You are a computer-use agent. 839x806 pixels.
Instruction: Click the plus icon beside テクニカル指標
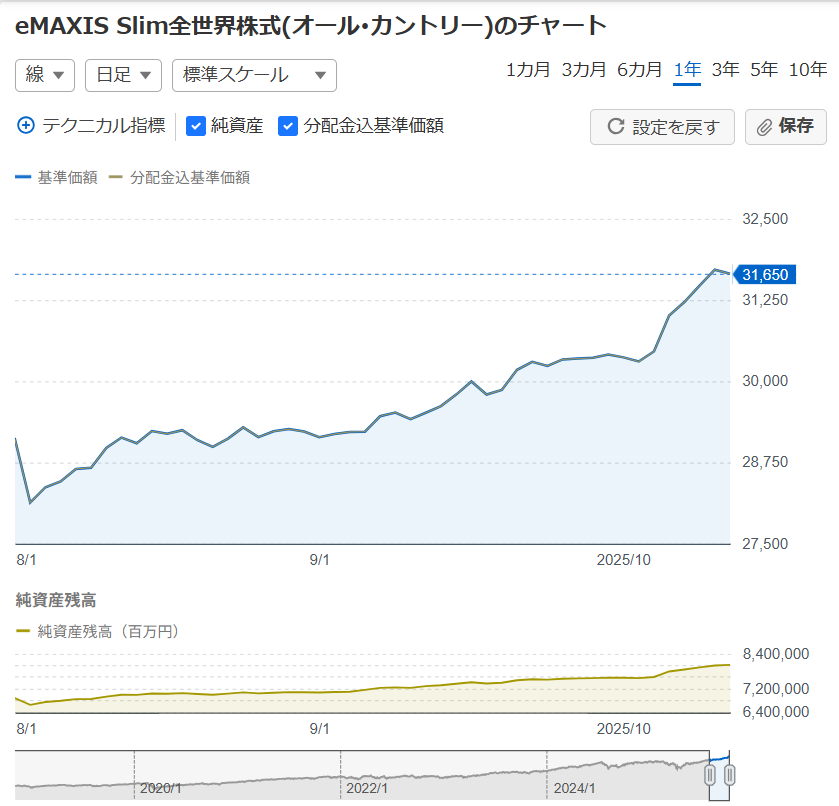(26, 126)
